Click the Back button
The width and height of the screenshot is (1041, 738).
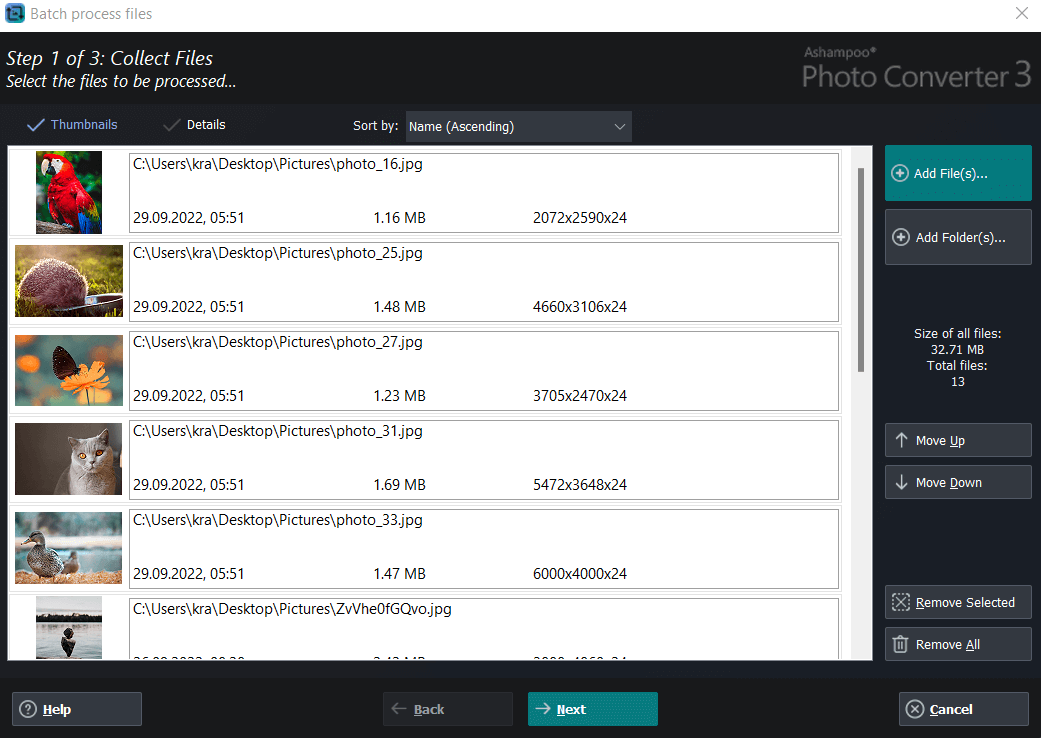click(x=447, y=709)
